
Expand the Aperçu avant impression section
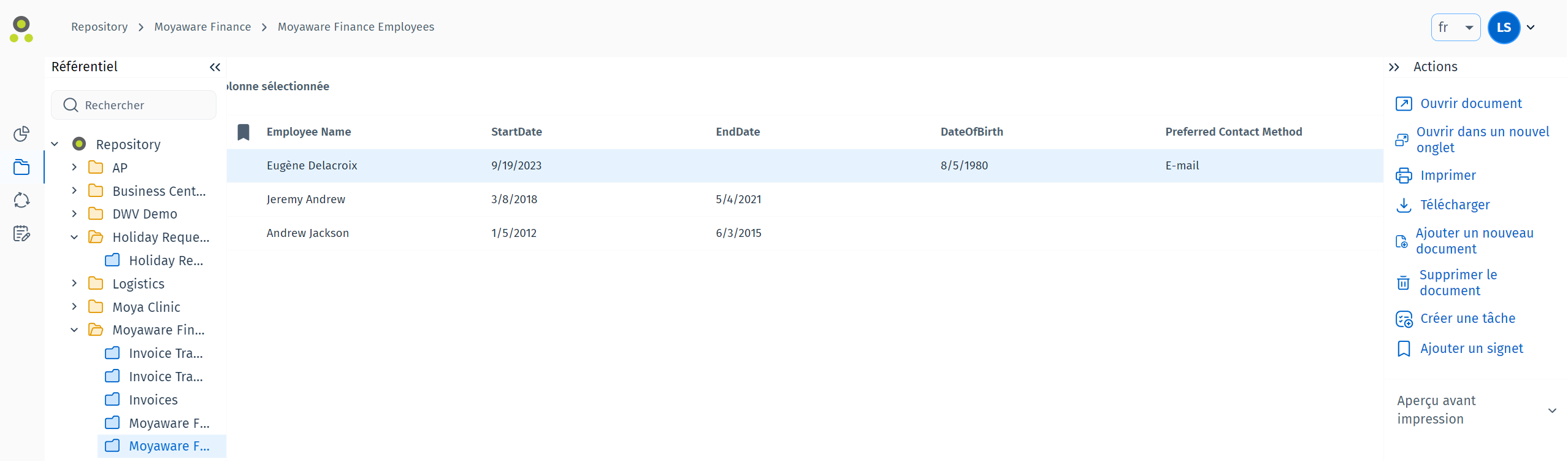click(1551, 410)
